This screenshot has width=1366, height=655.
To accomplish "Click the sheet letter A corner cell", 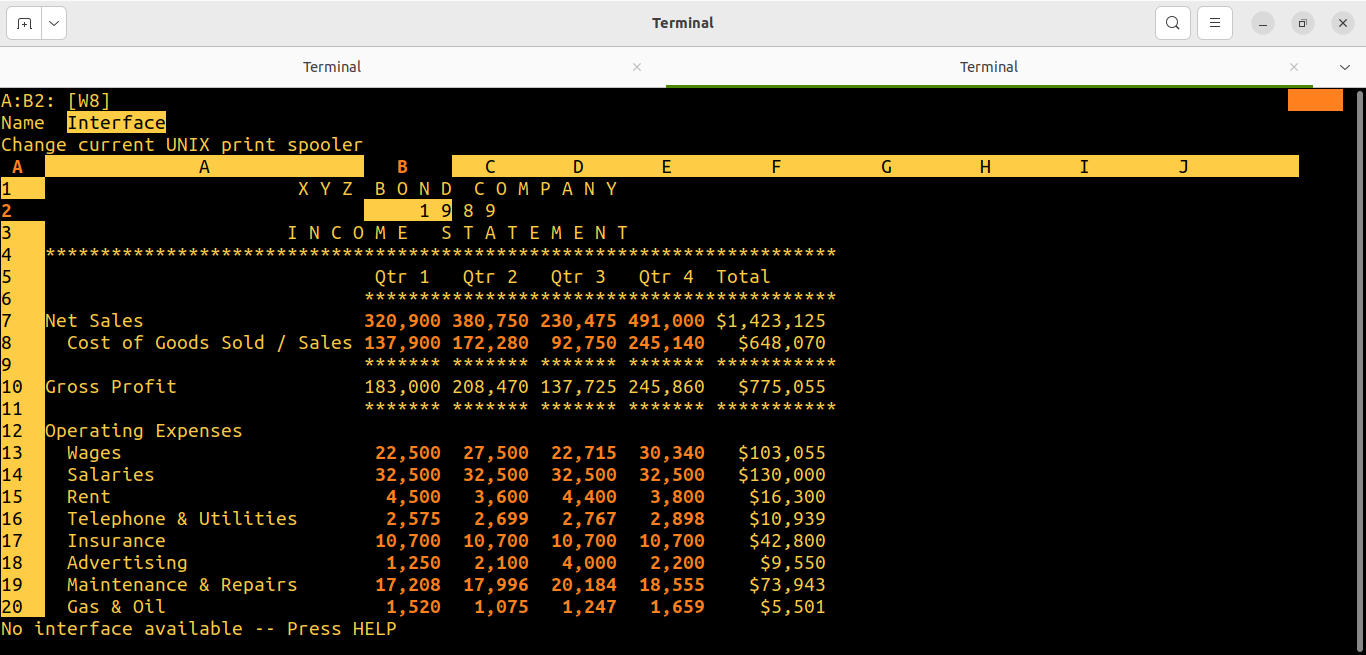I will 18,167.
